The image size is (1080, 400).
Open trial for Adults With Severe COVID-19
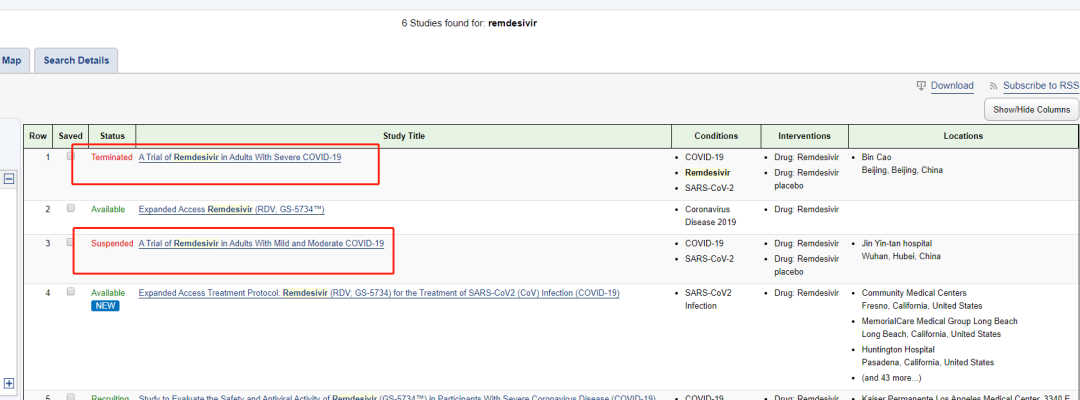coord(240,157)
